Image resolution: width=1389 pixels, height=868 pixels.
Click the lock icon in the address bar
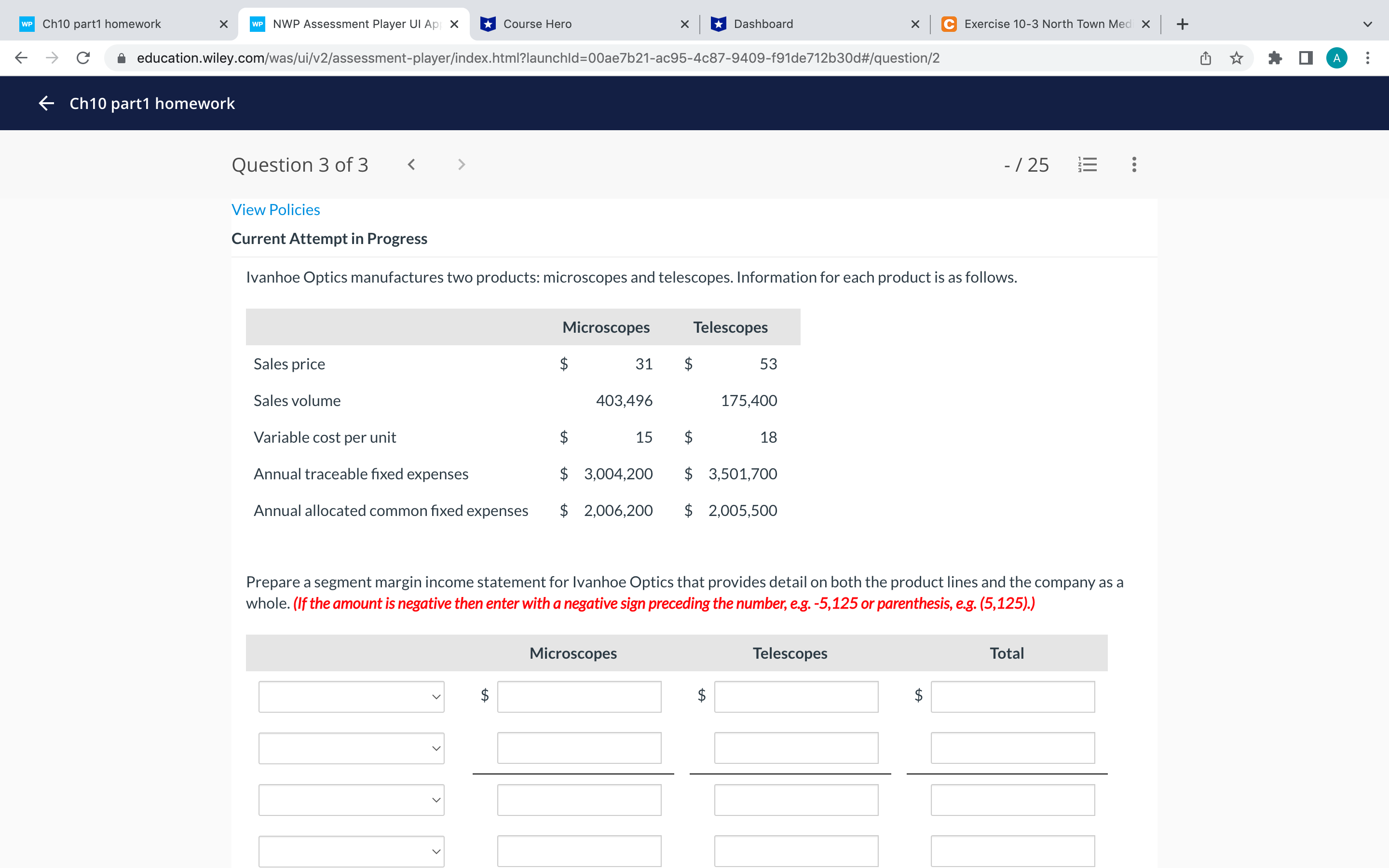pos(121,57)
